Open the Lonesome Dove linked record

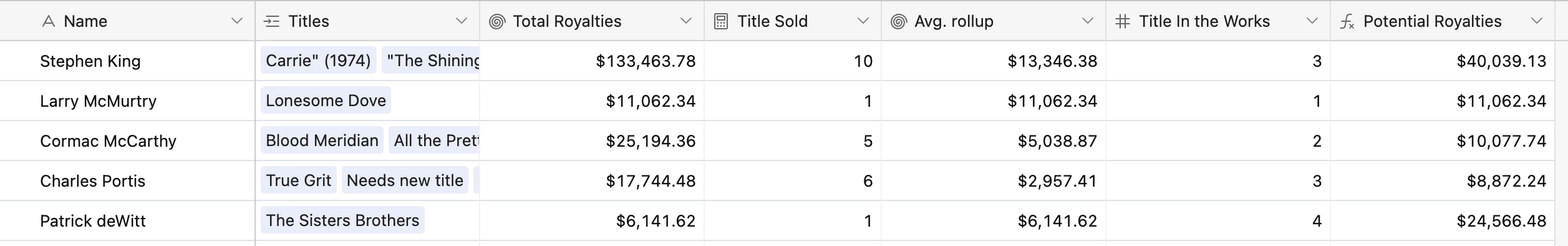326,101
